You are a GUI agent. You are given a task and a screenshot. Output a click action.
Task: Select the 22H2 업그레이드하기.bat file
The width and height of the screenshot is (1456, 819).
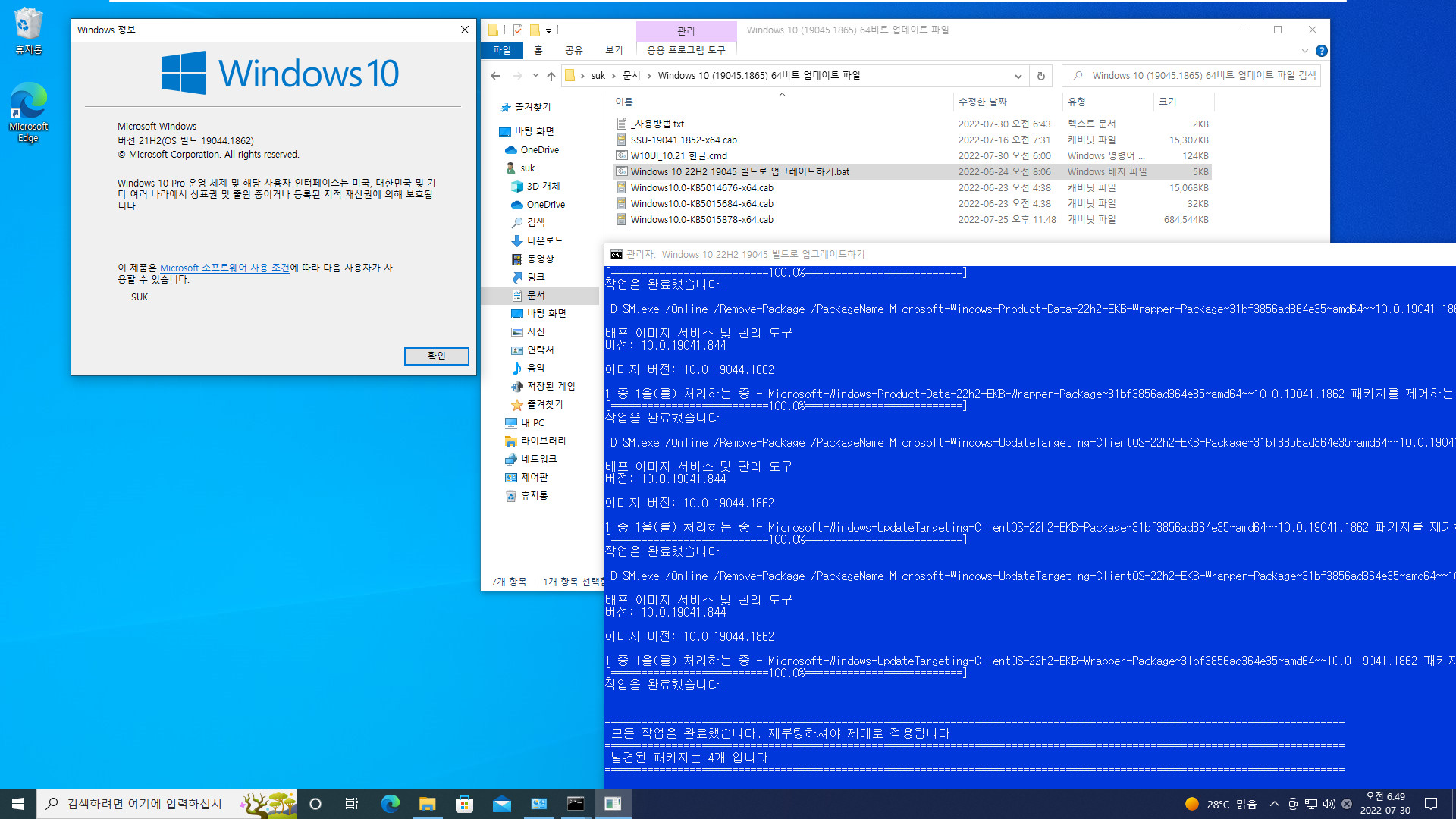[x=912, y=171]
